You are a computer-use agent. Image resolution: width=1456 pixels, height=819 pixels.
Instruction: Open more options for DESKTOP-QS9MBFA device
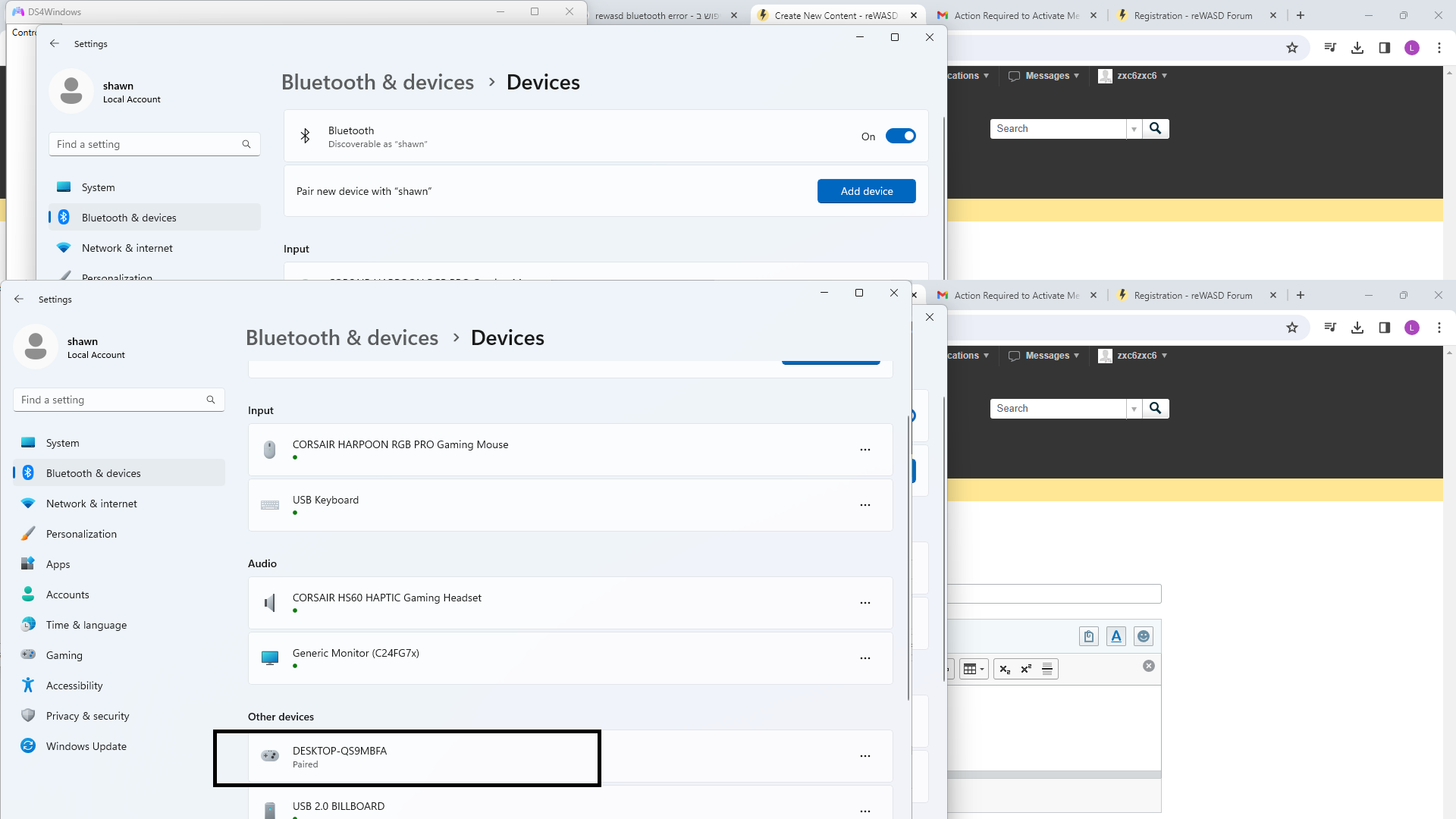pyautogui.click(x=865, y=756)
